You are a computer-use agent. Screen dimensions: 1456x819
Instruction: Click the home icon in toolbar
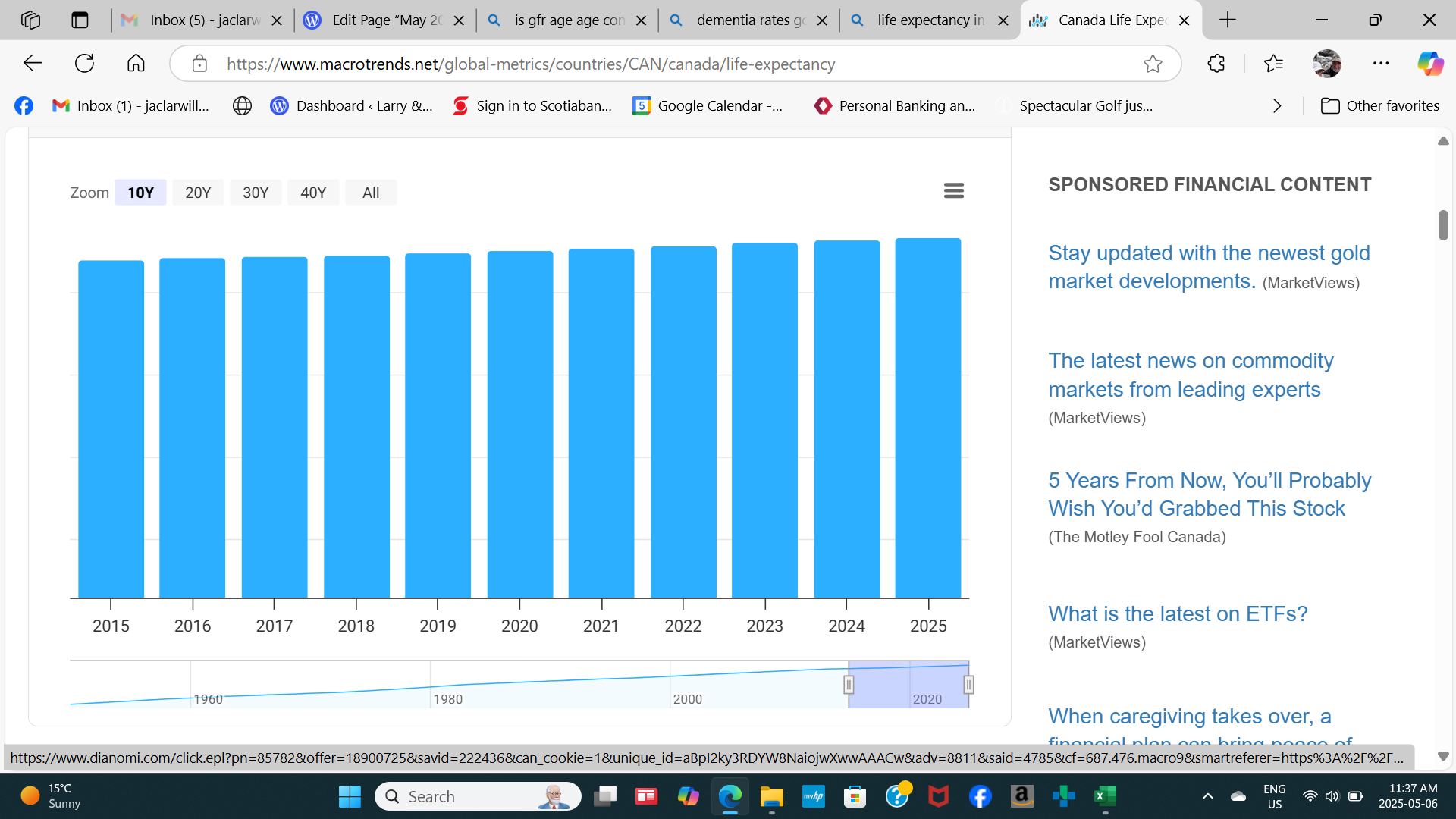pos(136,64)
